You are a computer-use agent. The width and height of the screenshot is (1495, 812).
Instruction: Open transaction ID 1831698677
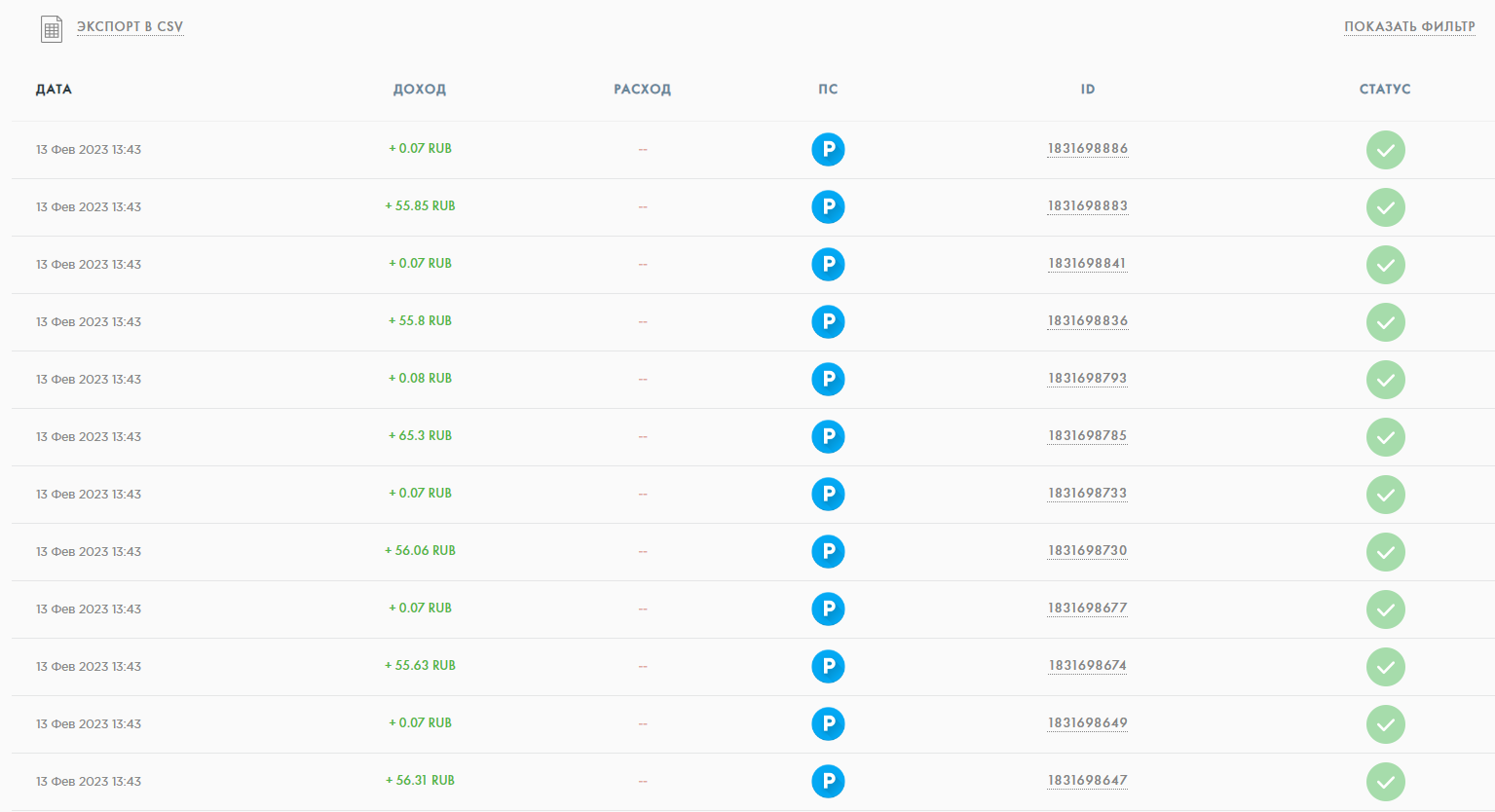pyautogui.click(x=1088, y=609)
